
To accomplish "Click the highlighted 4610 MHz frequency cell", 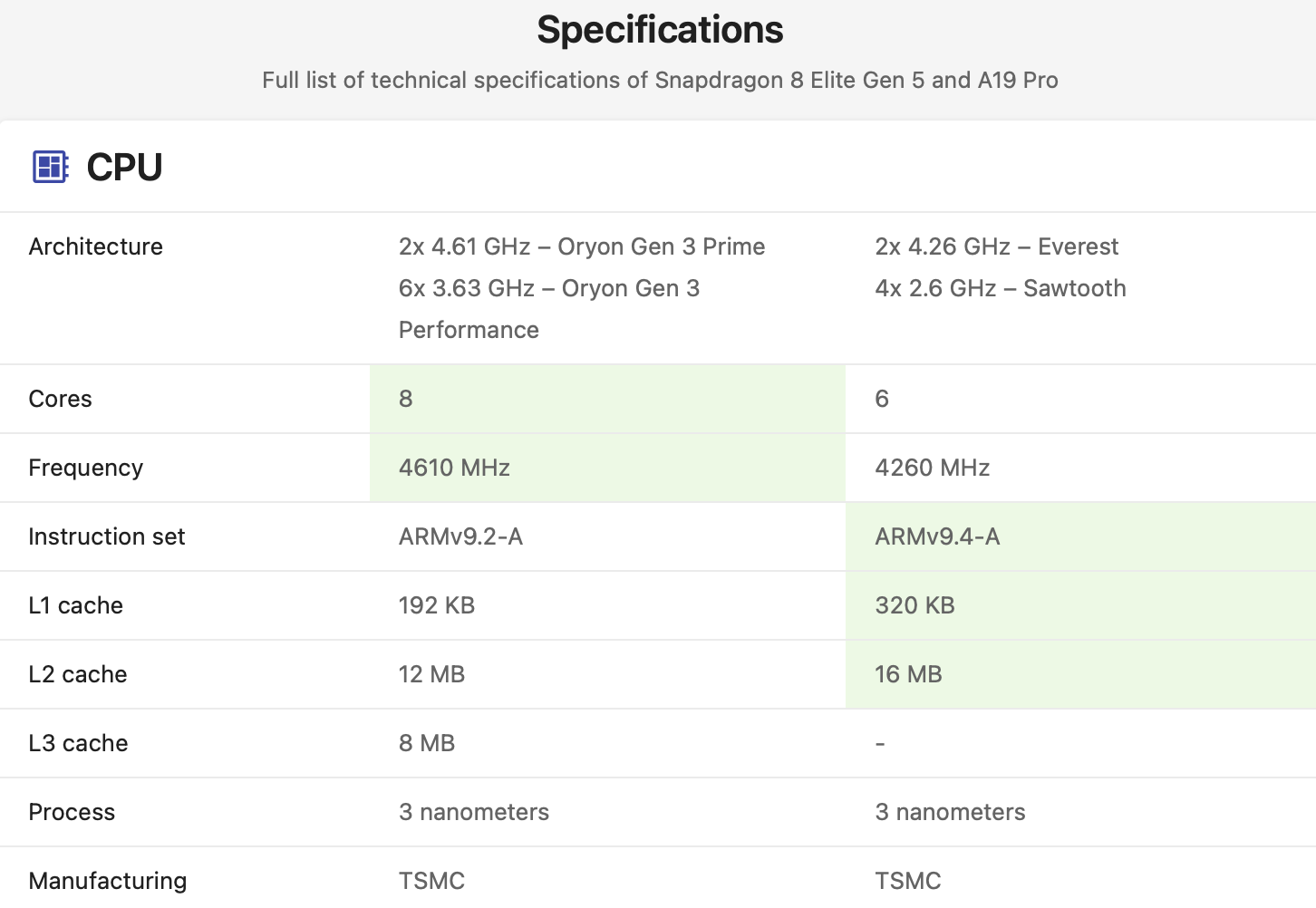I will (x=607, y=468).
